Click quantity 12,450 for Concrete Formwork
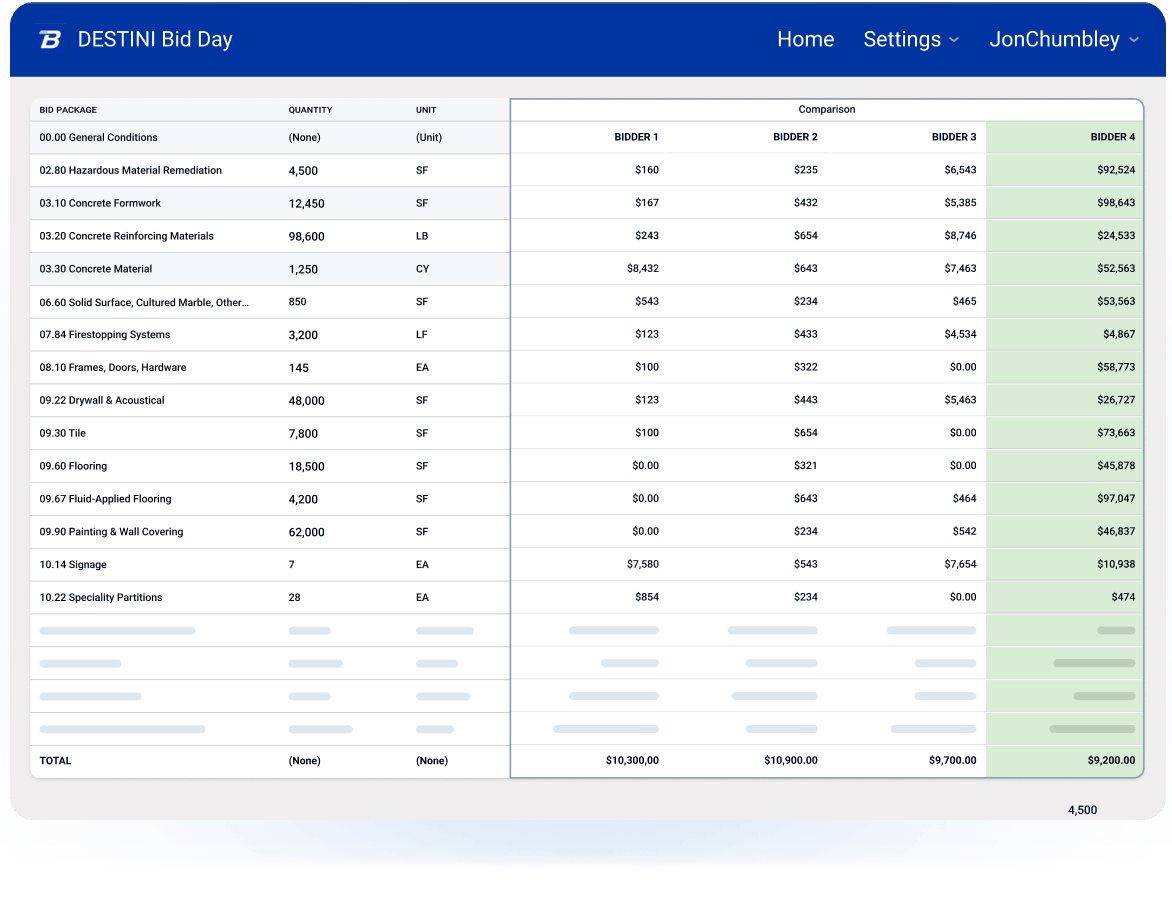Viewport: 1172px width, 900px height. [x=306, y=203]
